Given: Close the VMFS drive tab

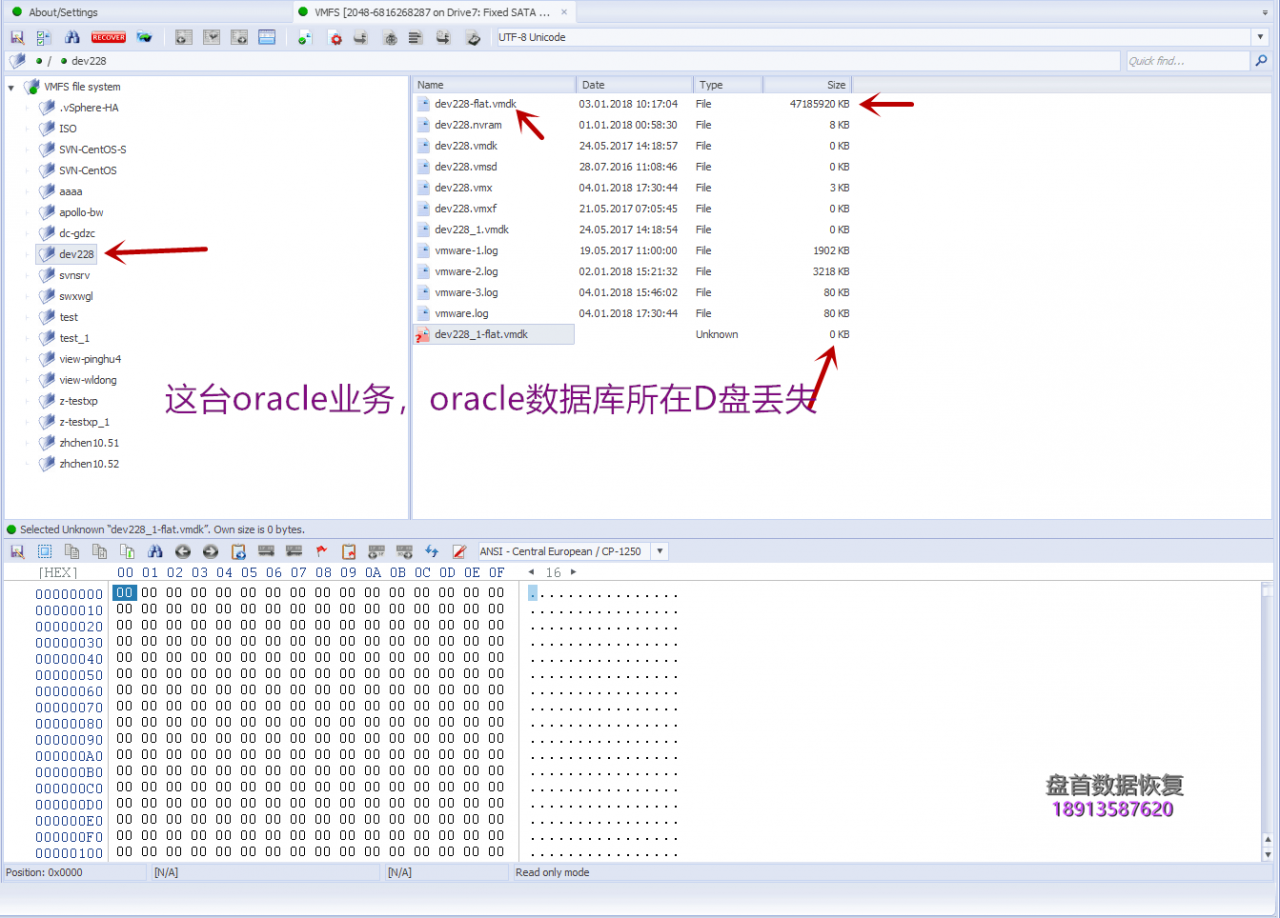Looking at the screenshot, I should [564, 12].
